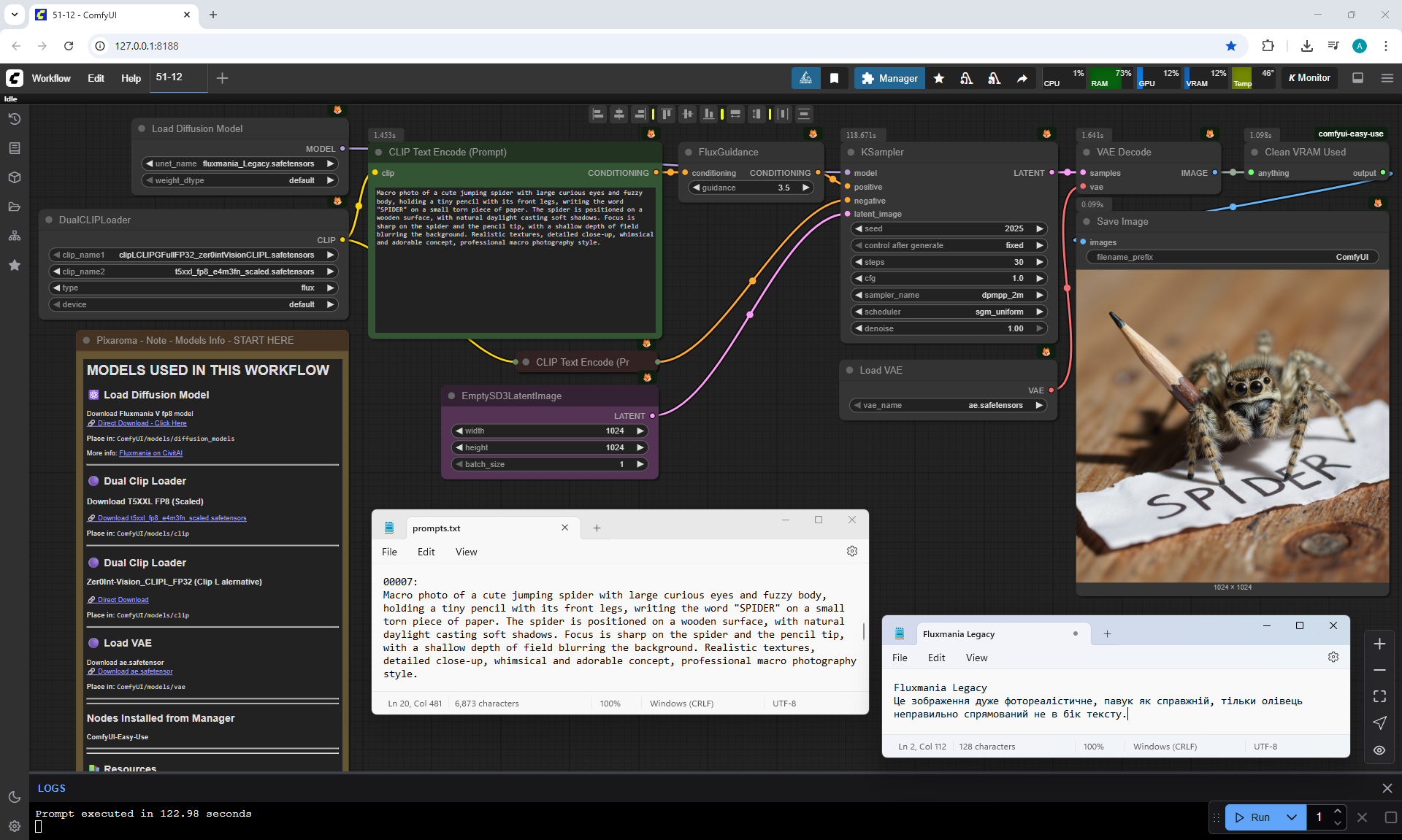The width and height of the screenshot is (1402, 840).
Task: Open settings gear in prompts.txt Notepad
Action: click(x=851, y=552)
